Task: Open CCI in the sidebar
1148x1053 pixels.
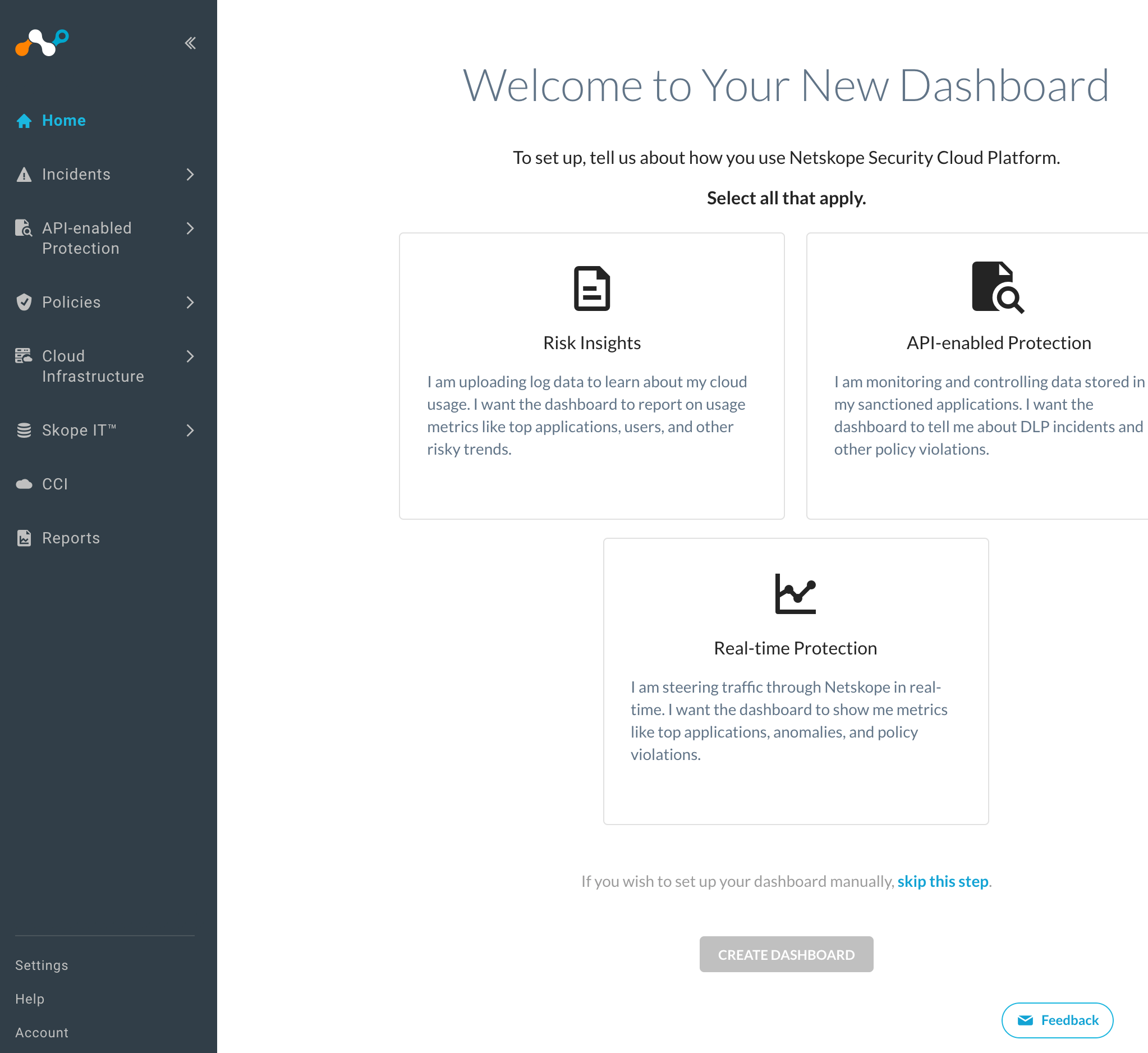Action: 55,484
